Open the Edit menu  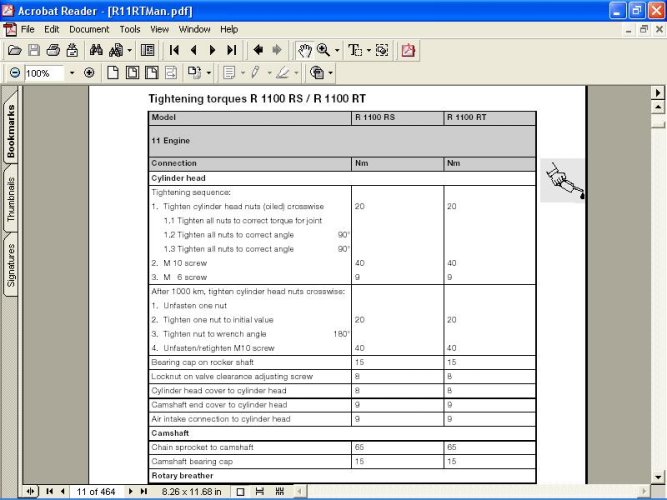click(51, 29)
